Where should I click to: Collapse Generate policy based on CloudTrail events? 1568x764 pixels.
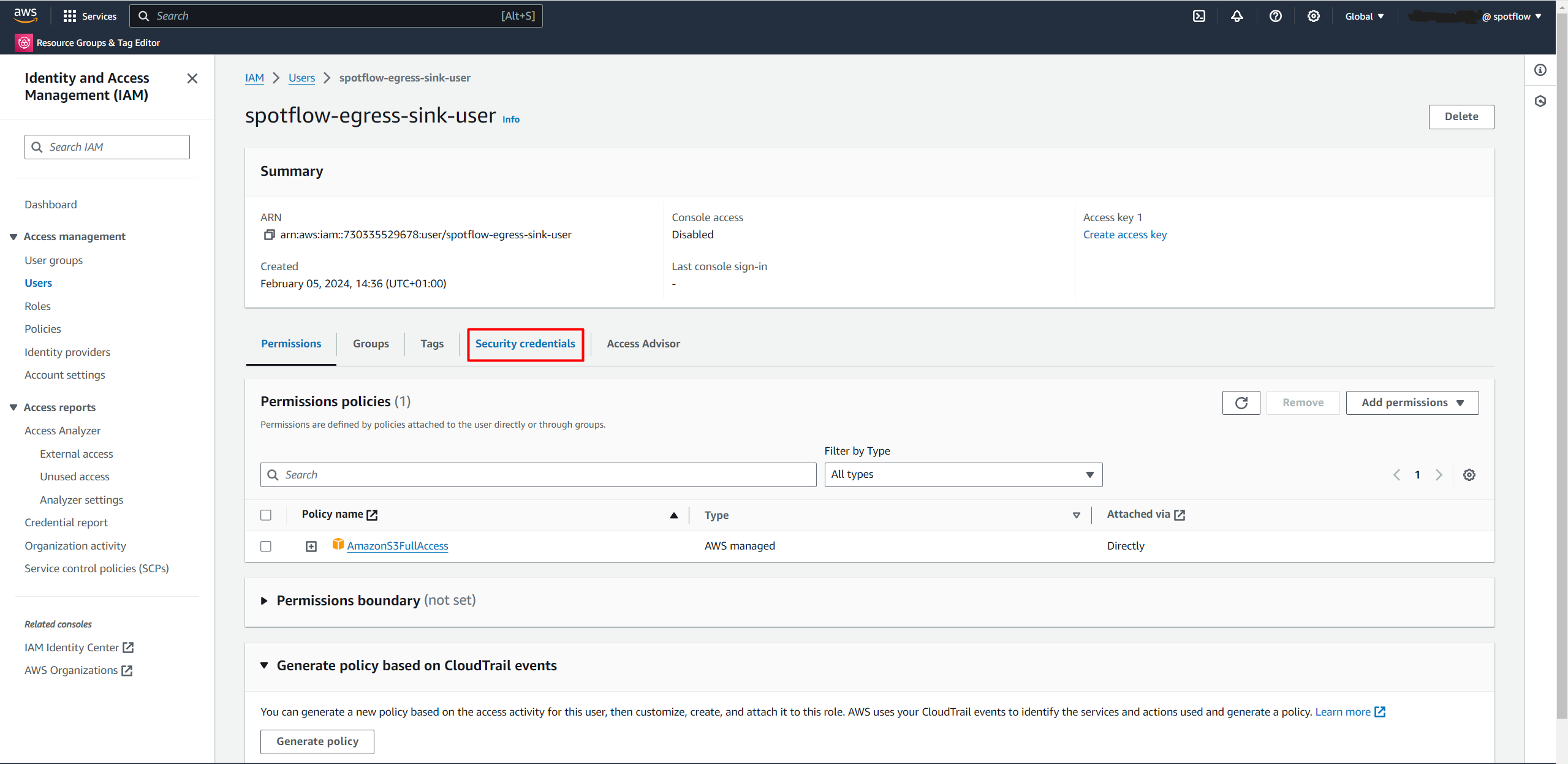click(x=264, y=665)
